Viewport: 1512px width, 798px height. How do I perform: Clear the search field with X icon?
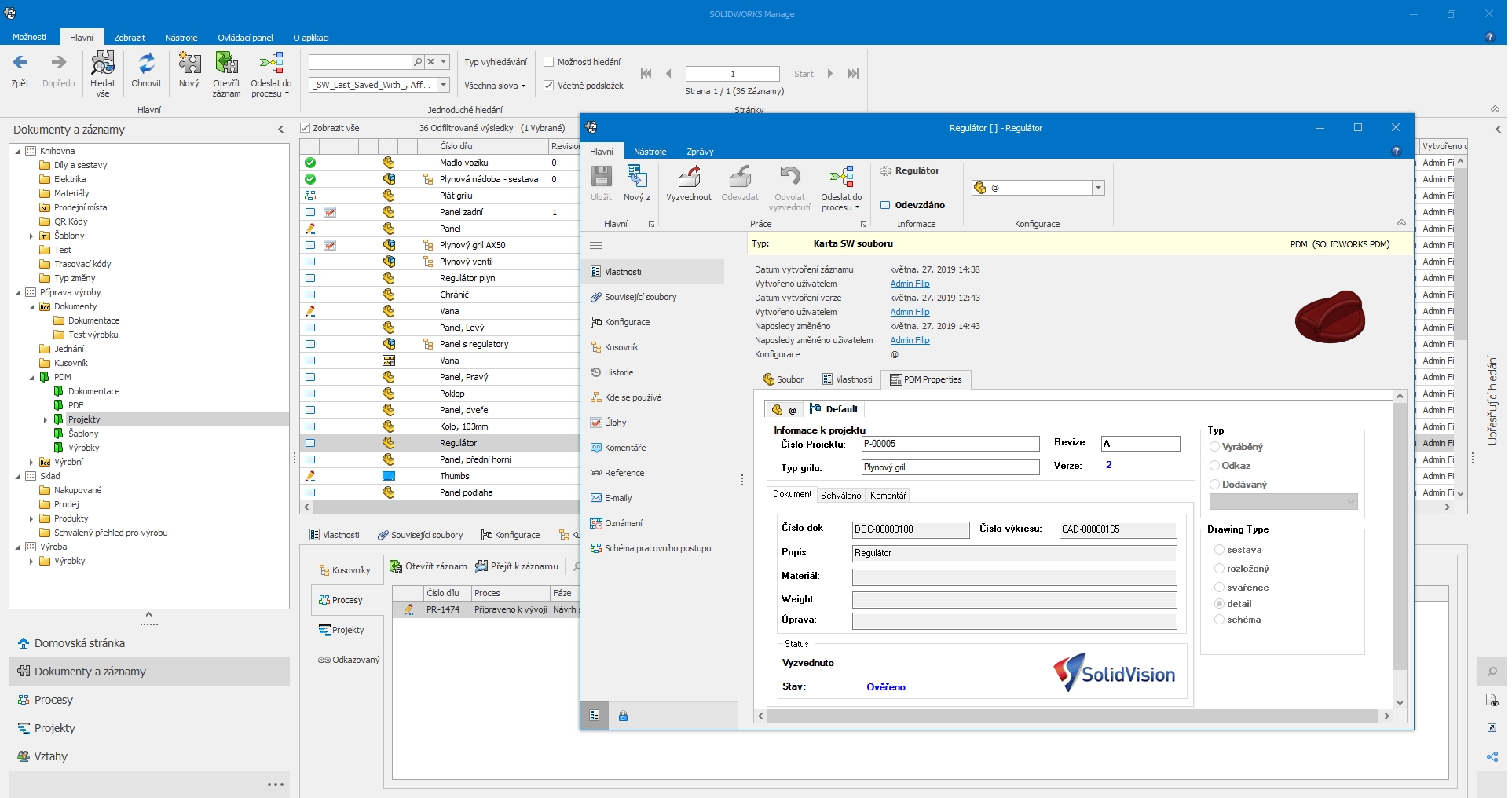pos(430,62)
